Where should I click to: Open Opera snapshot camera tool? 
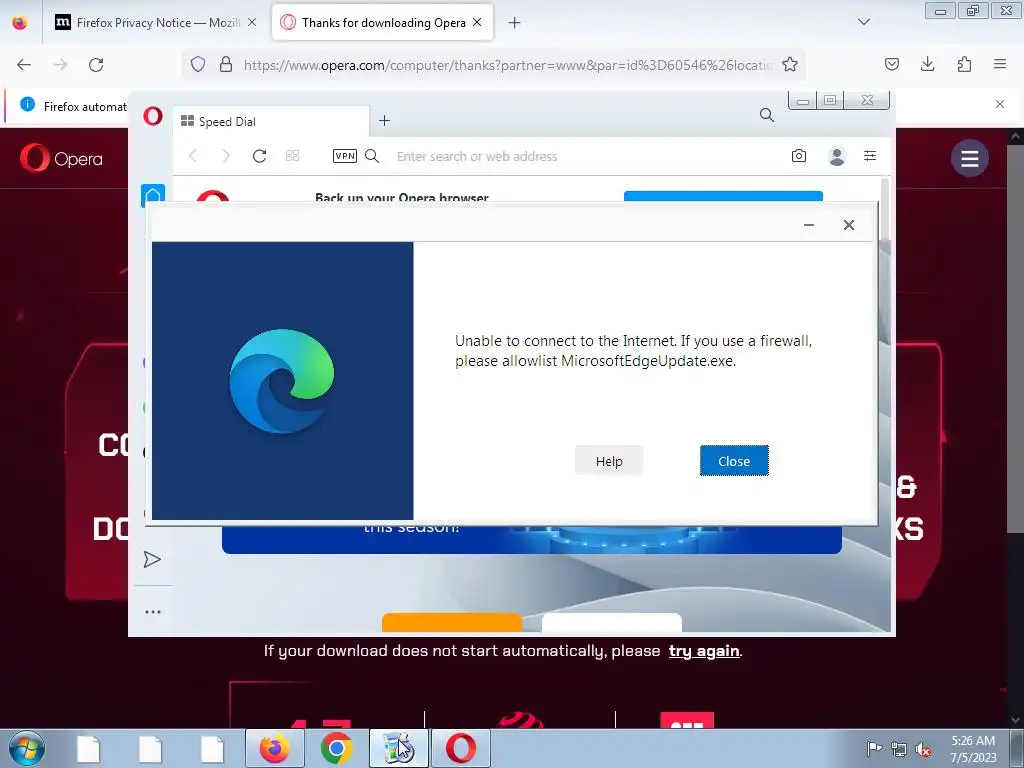click(799, 156)
